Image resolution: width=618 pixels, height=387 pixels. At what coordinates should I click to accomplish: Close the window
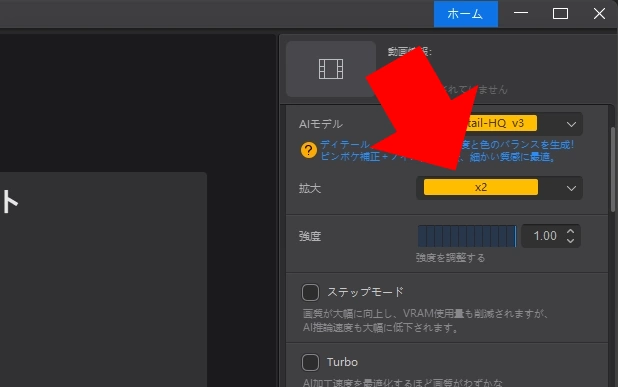point(599,13)
